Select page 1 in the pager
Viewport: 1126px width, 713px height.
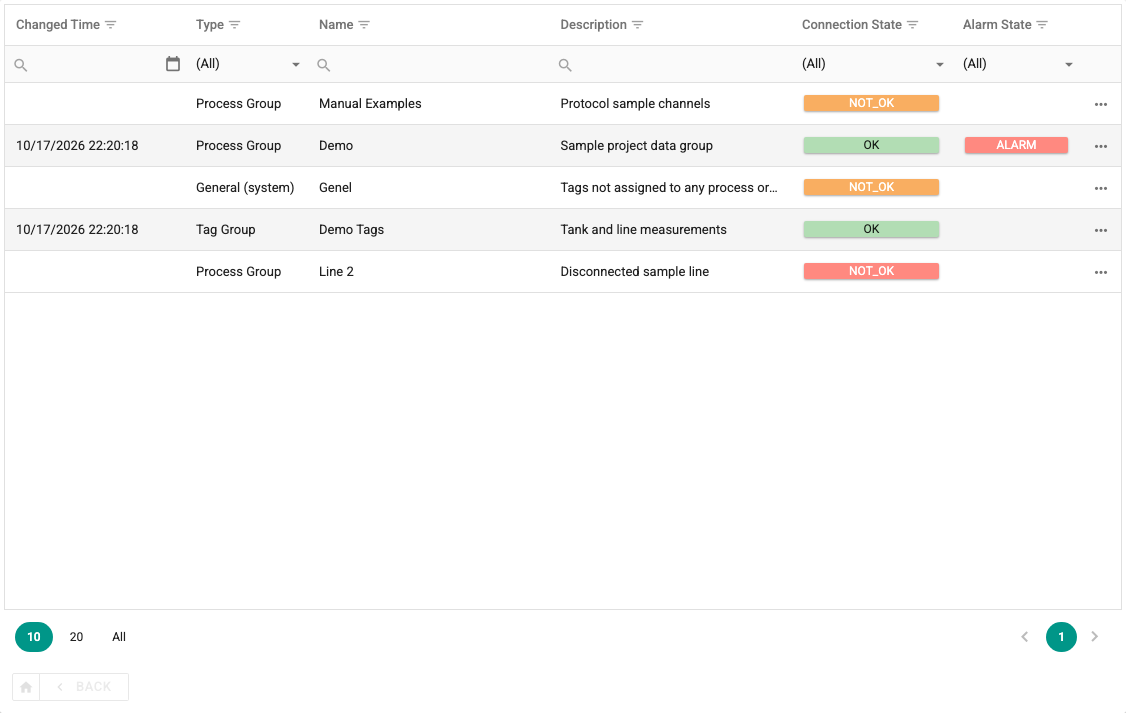[1061, 637]
